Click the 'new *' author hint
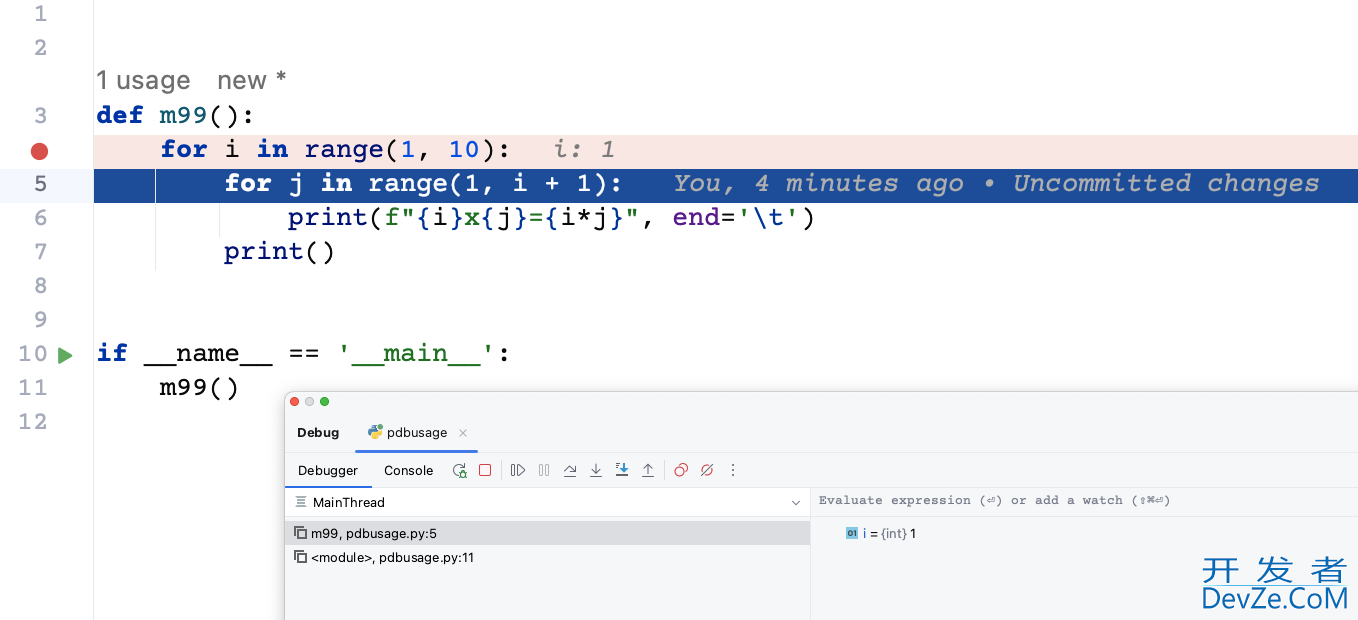Screen dimensions: 1358x620 pyautogui.click(x=252, y=81)
